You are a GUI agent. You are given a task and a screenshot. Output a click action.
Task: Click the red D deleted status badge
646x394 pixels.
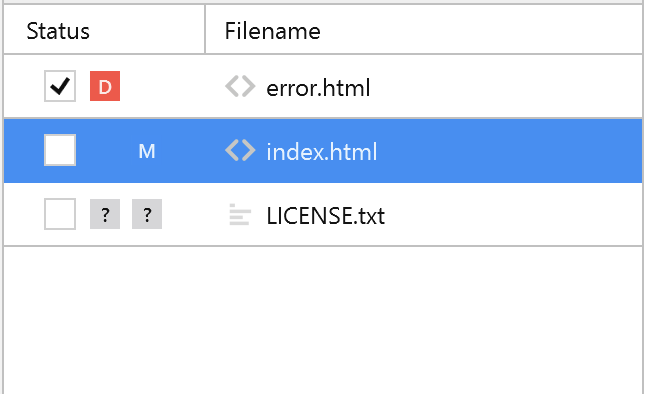[x=105, y=86]
